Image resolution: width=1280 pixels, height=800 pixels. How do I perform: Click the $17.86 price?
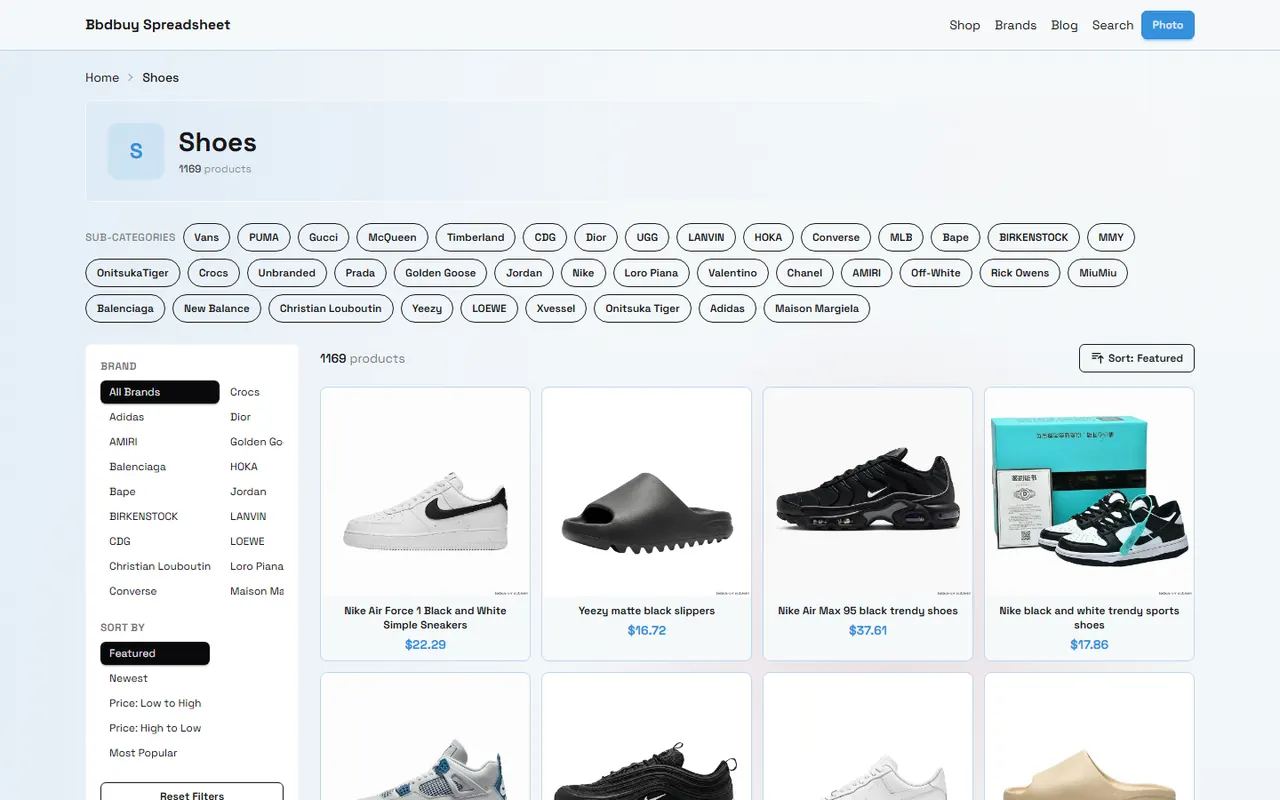(1089, 645)
